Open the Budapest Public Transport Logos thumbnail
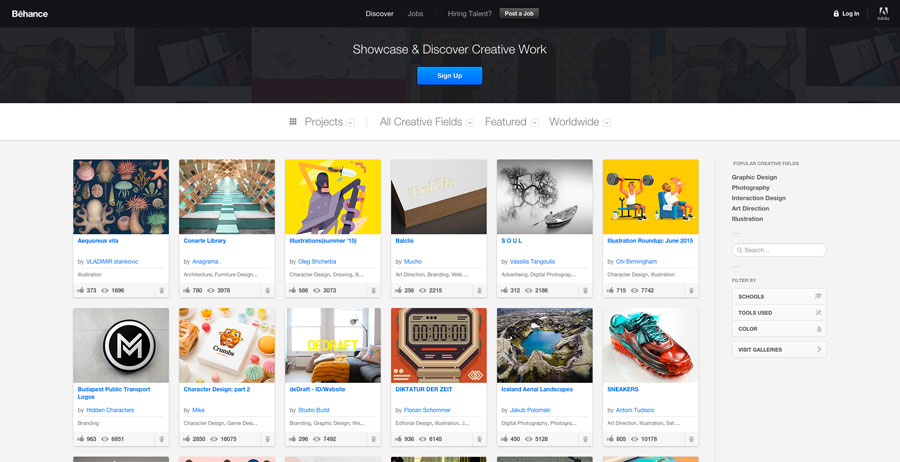 pyautogui.click(x=121, y=345)
